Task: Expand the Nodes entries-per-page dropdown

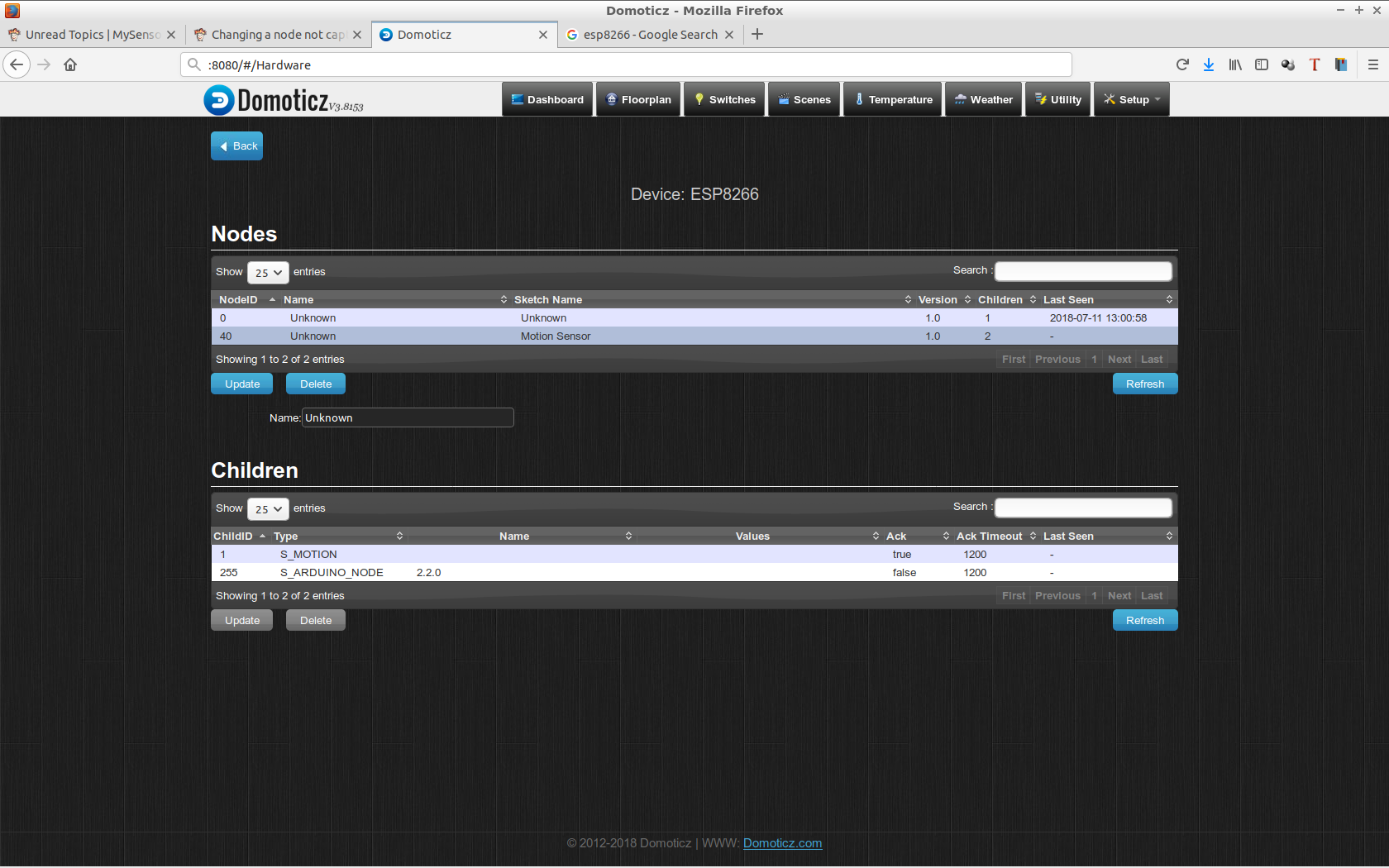Action: click(x=268, y=273)
